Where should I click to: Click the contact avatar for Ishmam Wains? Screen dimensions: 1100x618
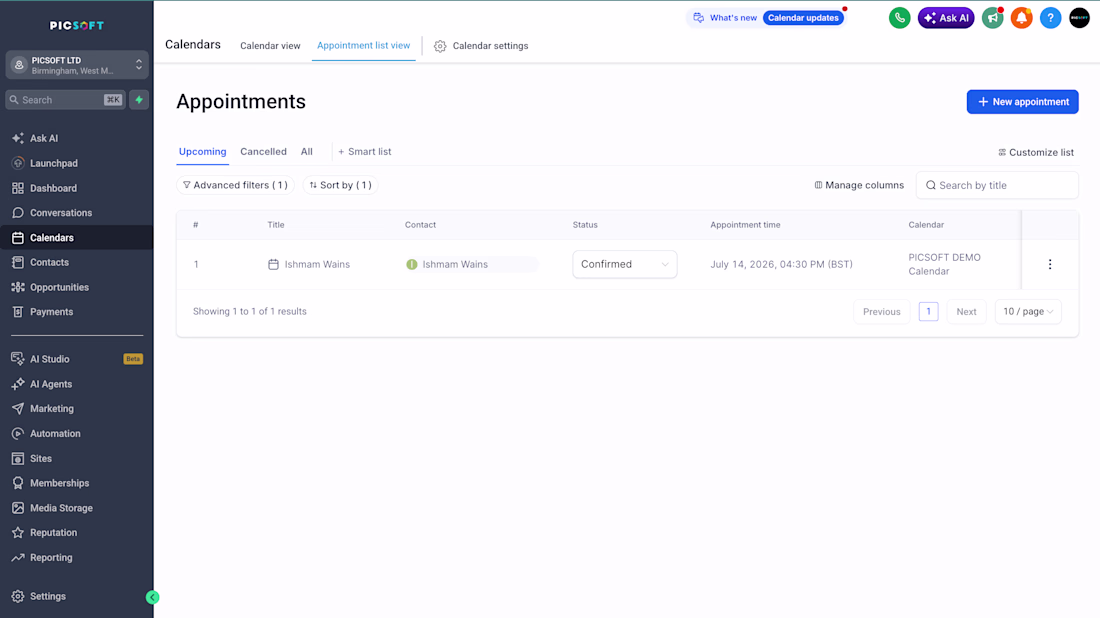(x=412, y=264)
